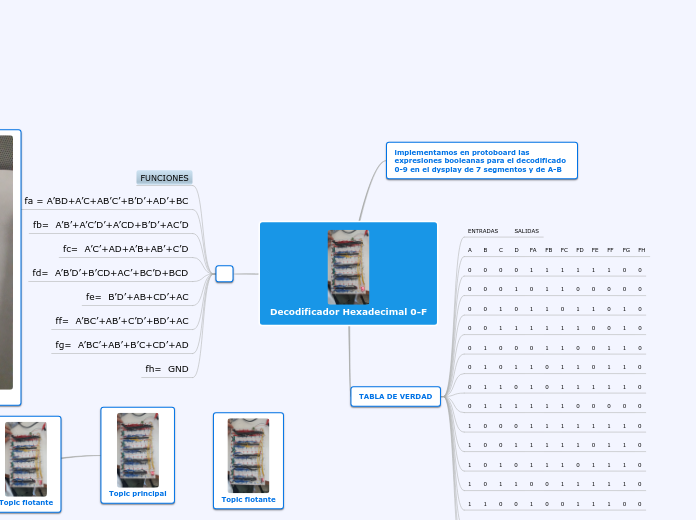
Task: Select the fh= GND branch
Action: click(x=167, y=369)
